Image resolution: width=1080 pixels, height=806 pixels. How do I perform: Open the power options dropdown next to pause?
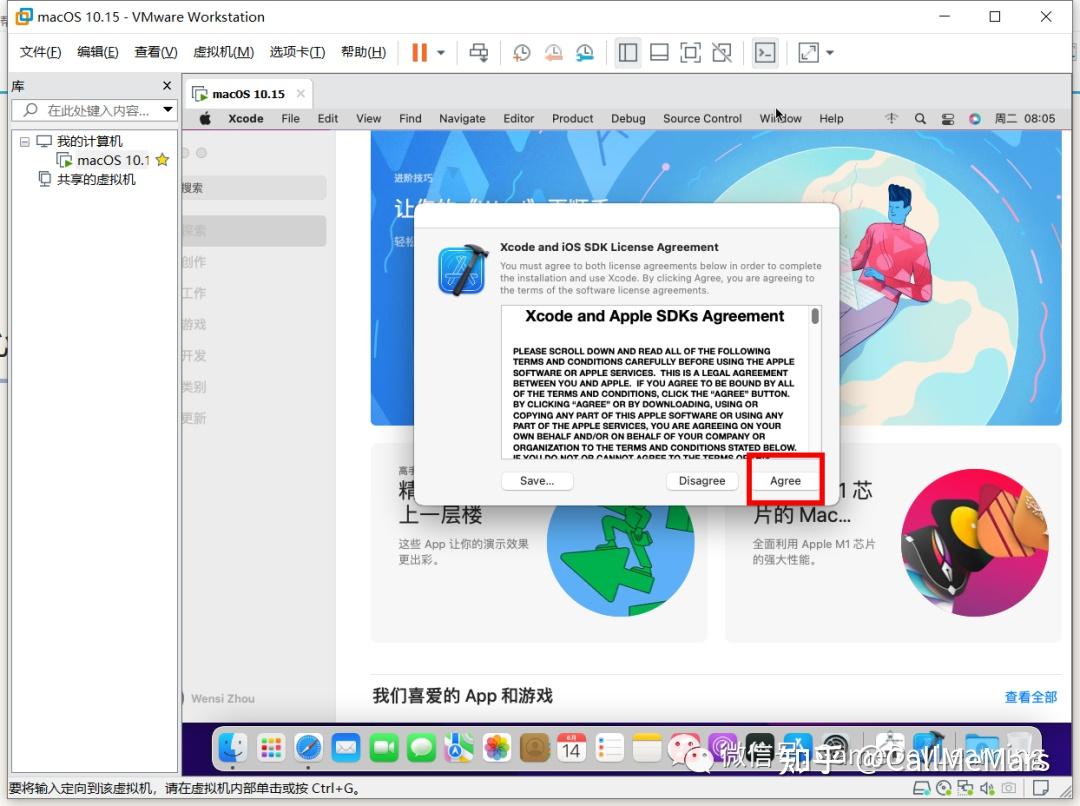(x=441, y=52)
